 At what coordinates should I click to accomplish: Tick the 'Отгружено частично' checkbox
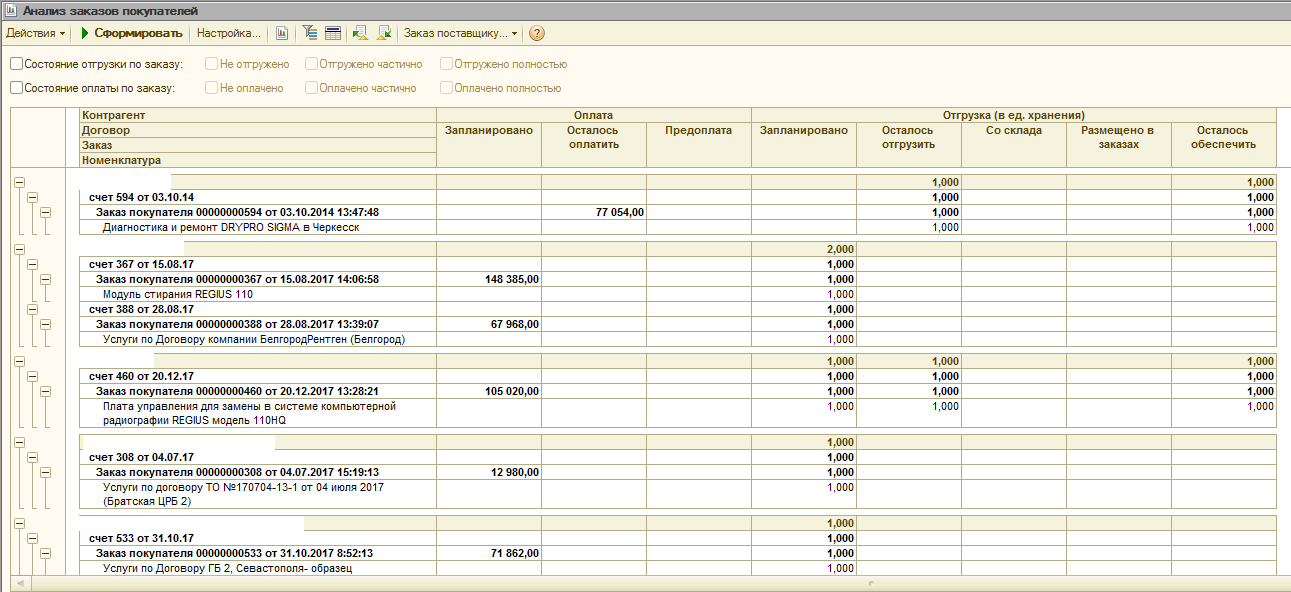pyautogui.click(x=312, y=64)
